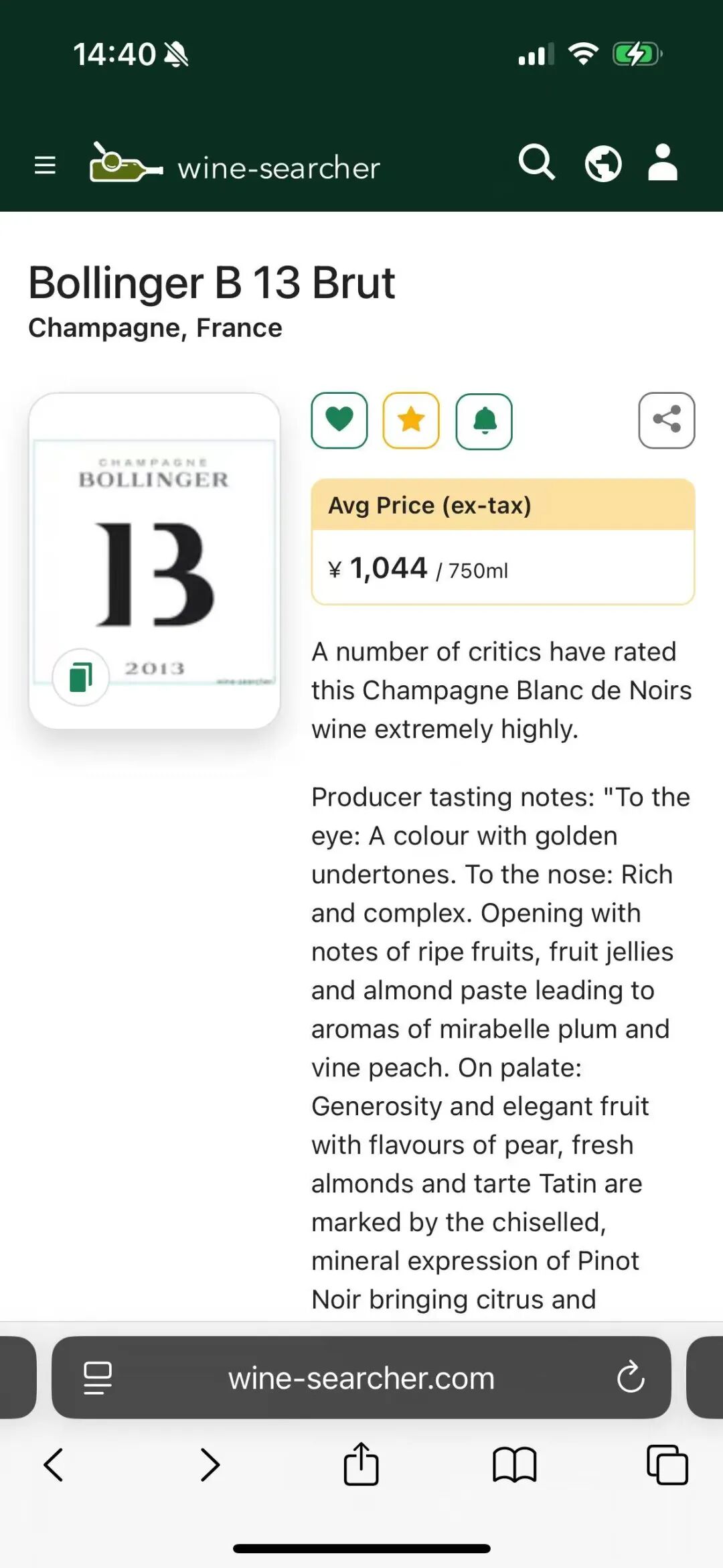Viewport: 723px width, 1568px height.
Task: Show all open Safari tabs
Action: point(667,1464)
